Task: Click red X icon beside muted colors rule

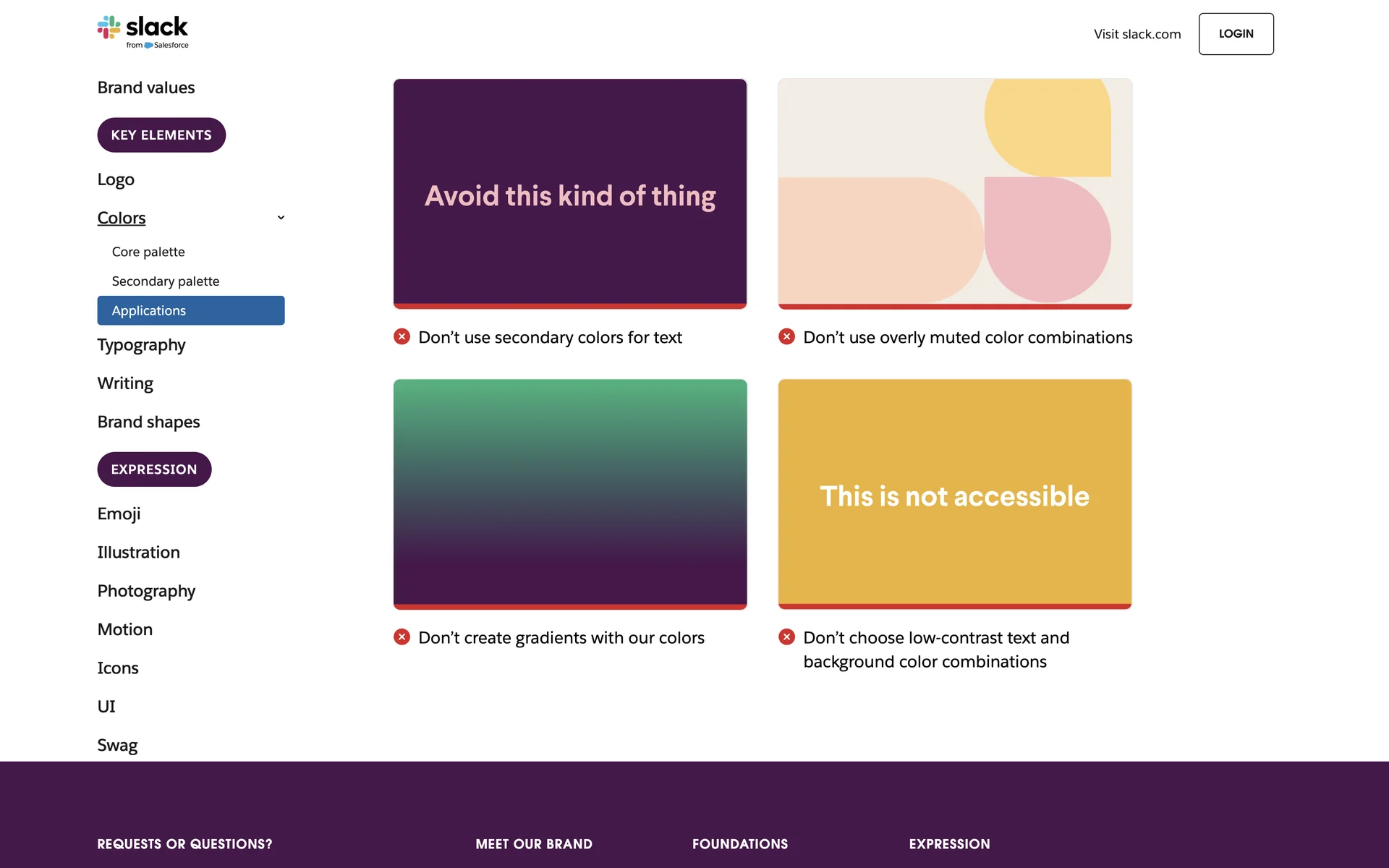Action: (x=786, y=336)
